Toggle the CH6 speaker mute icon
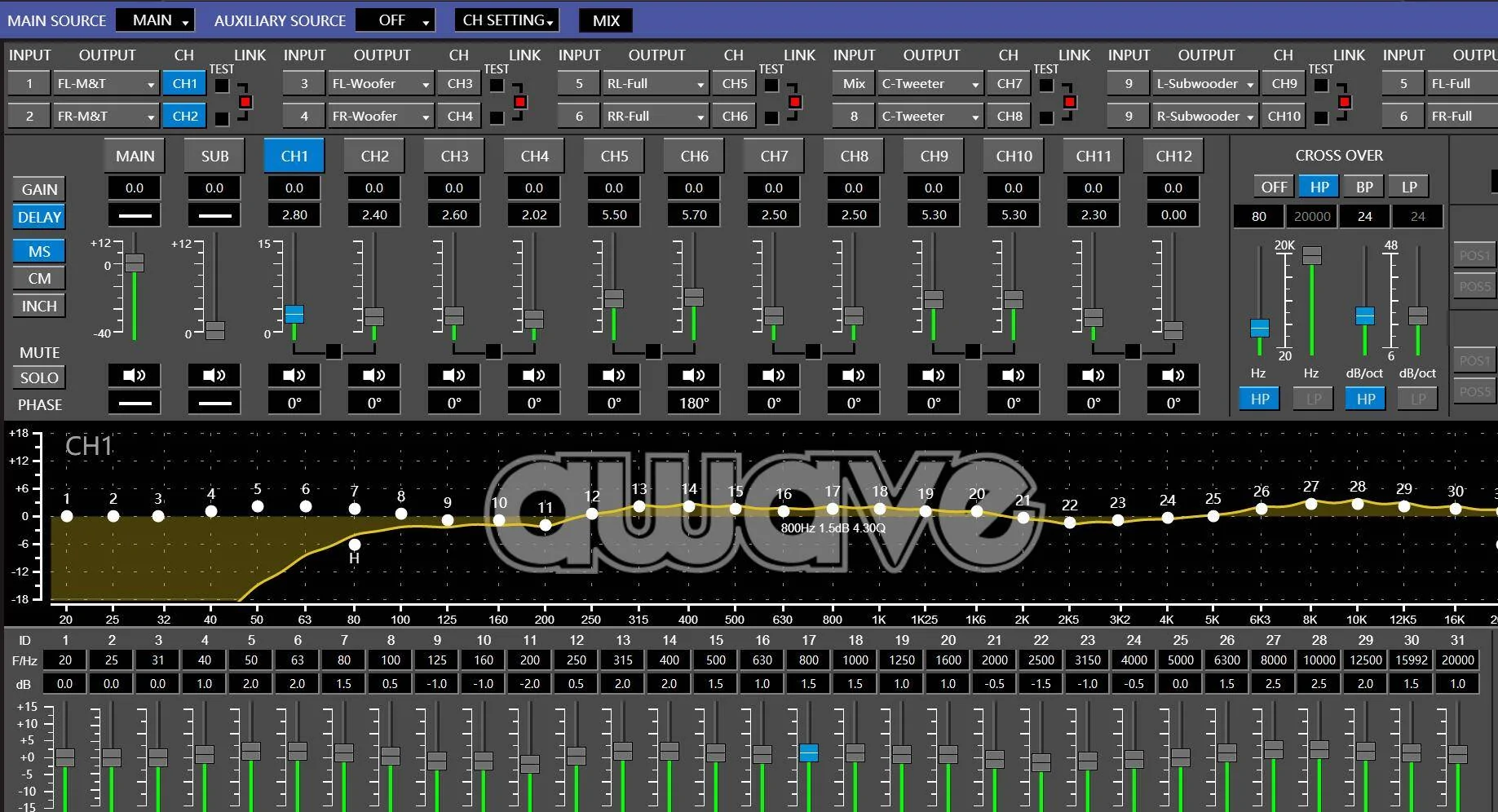This screenshot has height=812, width=1498. point(694,375)
